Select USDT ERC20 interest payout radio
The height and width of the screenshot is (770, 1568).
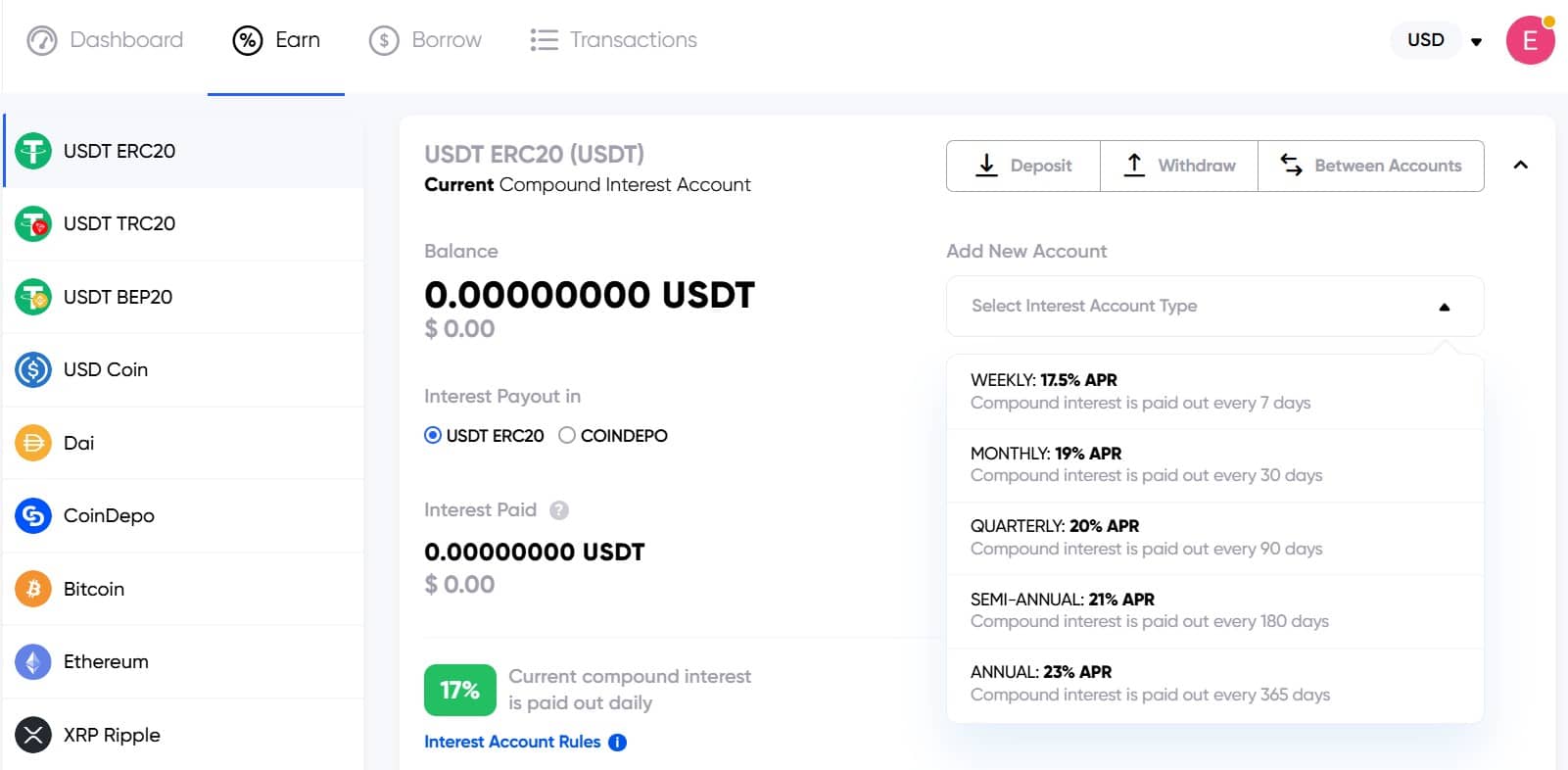(x=433, y=435)
